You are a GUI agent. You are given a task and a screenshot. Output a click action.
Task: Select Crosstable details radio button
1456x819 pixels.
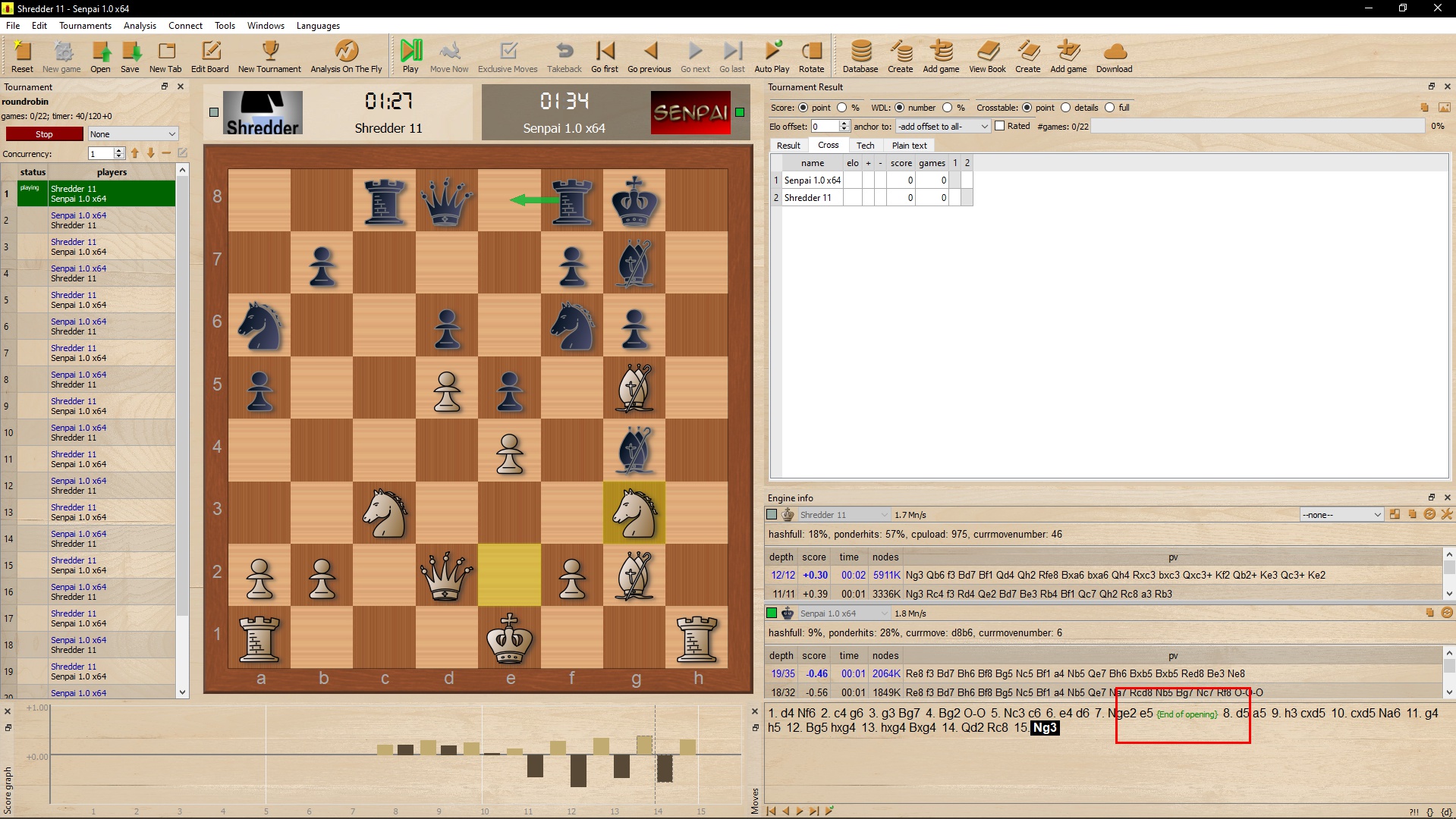1065,108
